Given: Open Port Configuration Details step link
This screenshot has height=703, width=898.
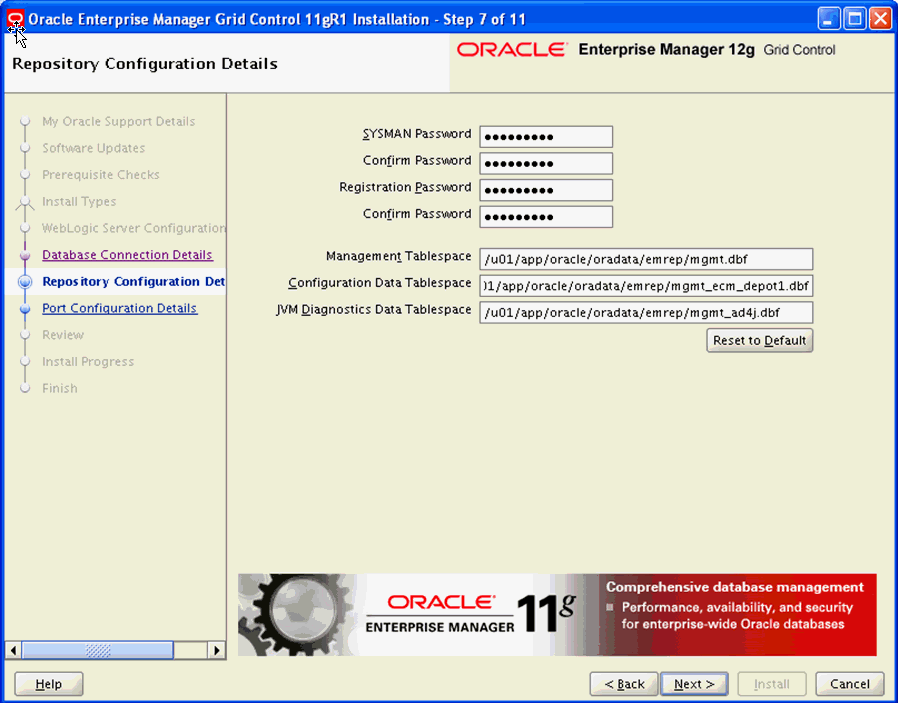Looking at the screenshot, I should pos(120,308).
